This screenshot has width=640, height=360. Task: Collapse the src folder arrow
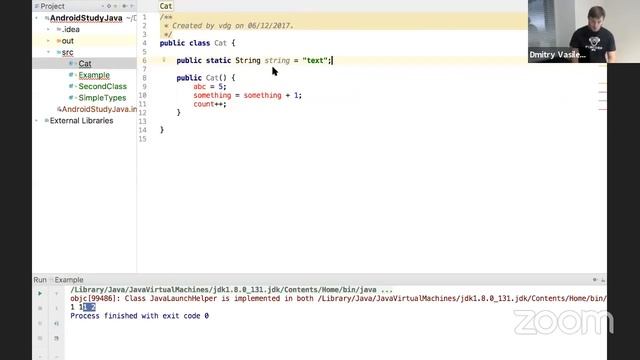[x=49, y=52]
